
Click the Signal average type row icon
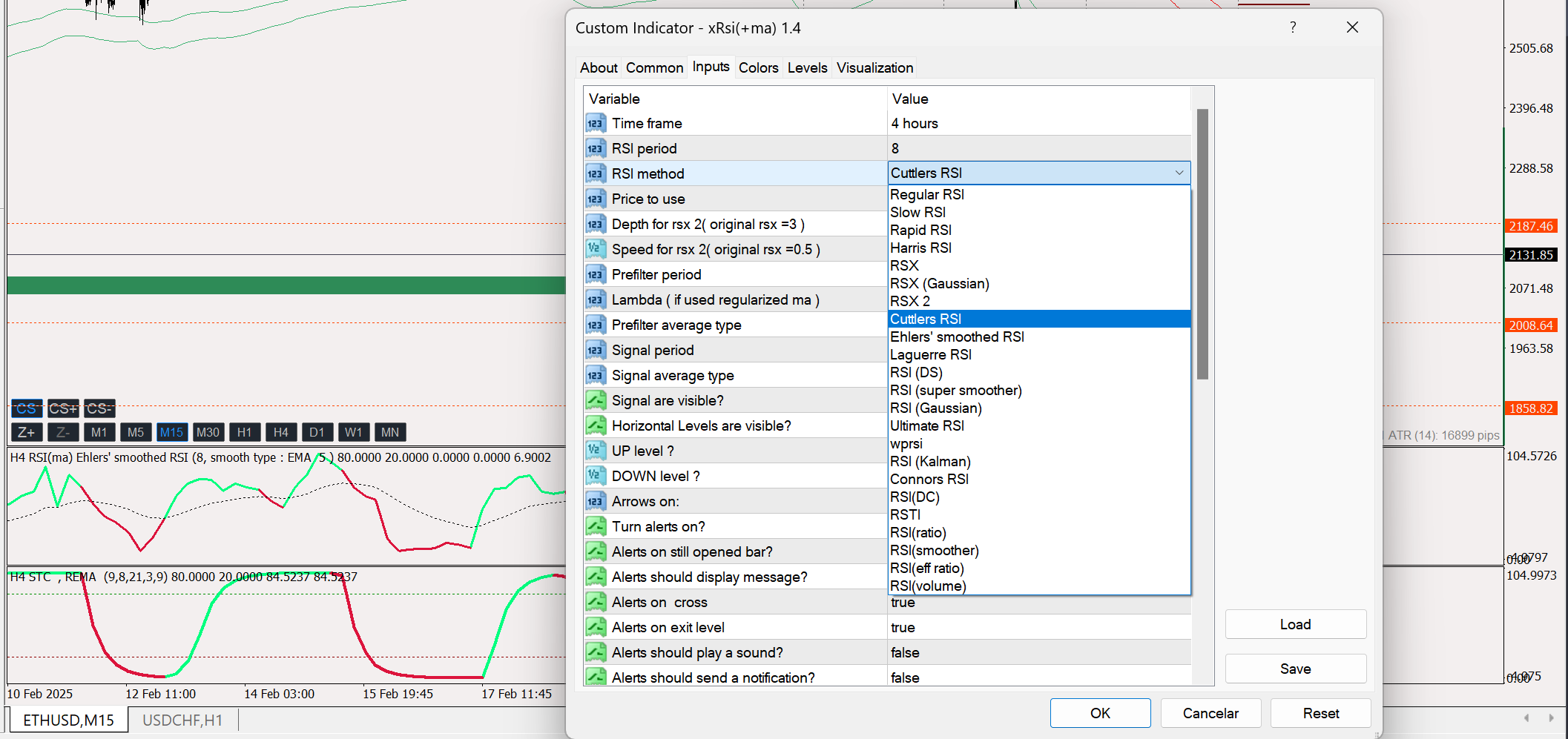click(x=596, y=375)
